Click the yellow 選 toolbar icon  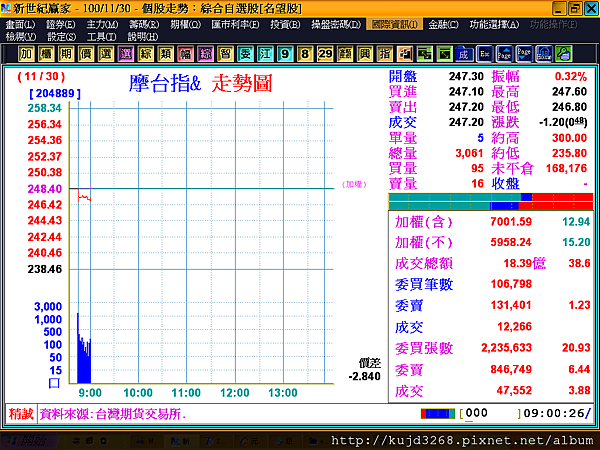tap(106, 54)
